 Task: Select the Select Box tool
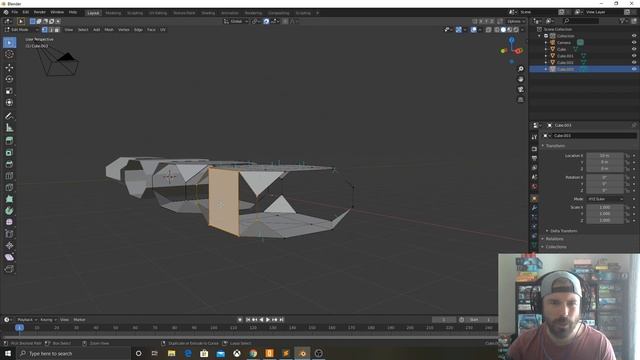tap(9, 43)
